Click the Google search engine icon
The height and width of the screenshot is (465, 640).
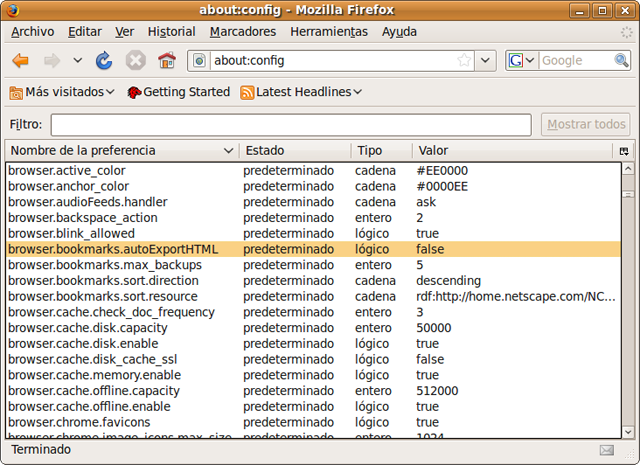click(517, 61)
